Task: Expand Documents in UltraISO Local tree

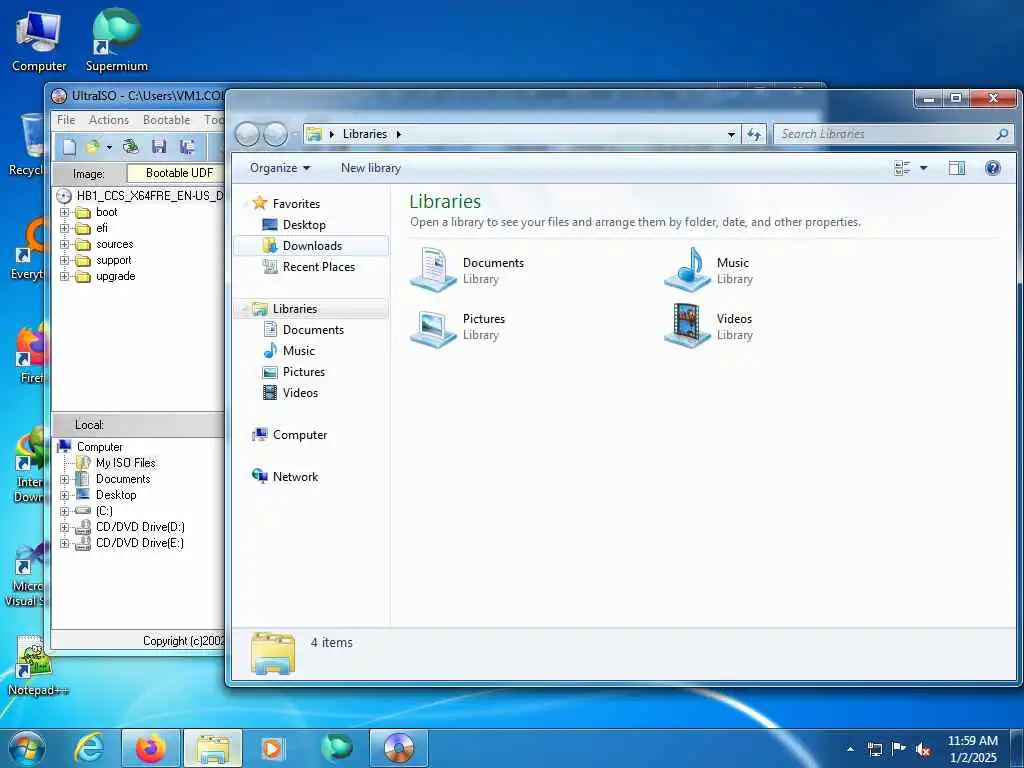Action: [x=64, y=479]
